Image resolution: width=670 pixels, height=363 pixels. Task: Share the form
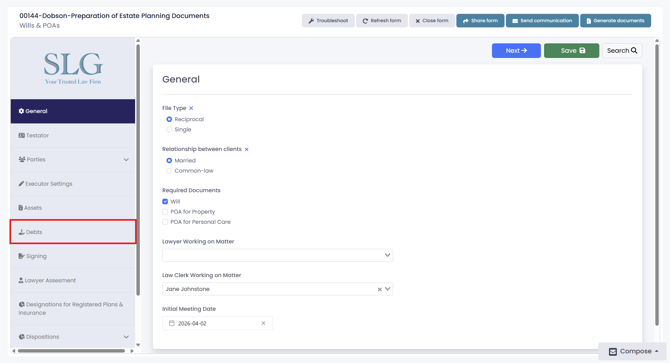coord(480,20)
